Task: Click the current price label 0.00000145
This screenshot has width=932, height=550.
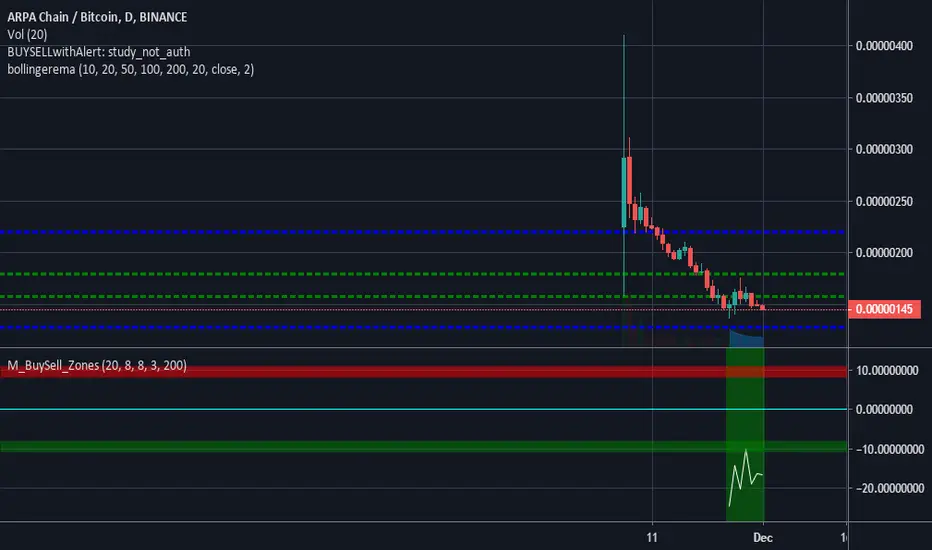Action: click(x=884, y=309)
